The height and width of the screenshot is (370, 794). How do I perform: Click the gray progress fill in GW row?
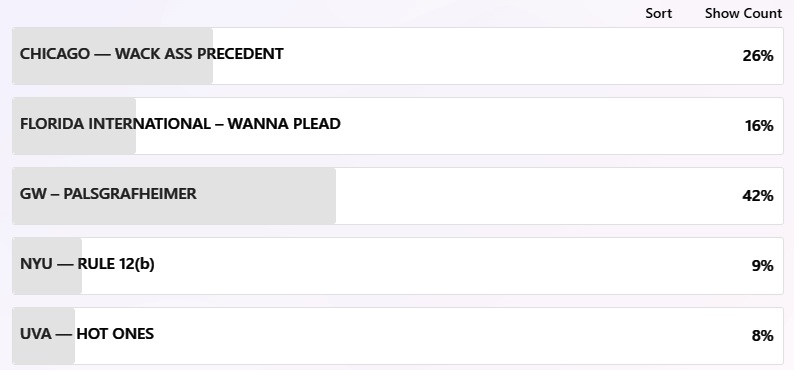174,195
